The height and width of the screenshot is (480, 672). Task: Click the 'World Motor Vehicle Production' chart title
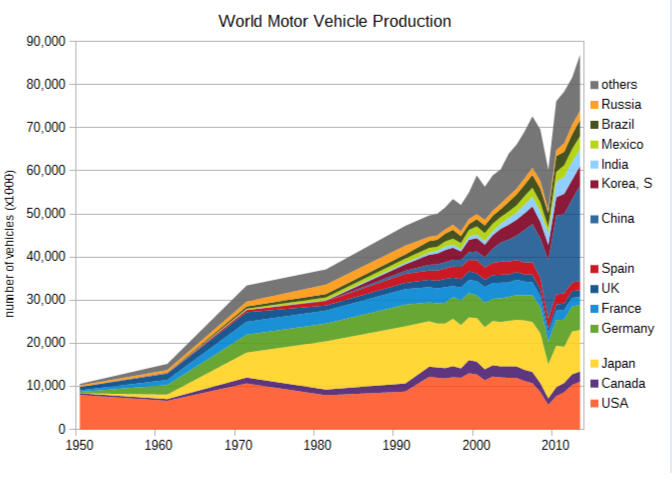(335, 20)
